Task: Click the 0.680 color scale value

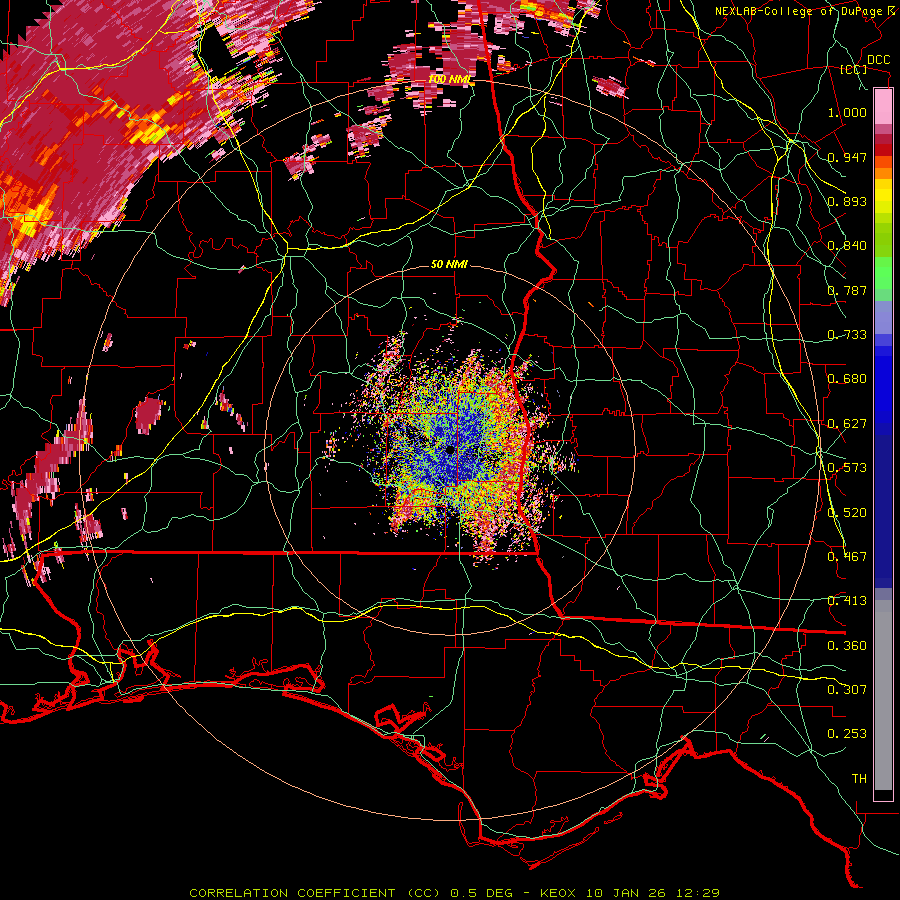Action: [x=847, y=379]
